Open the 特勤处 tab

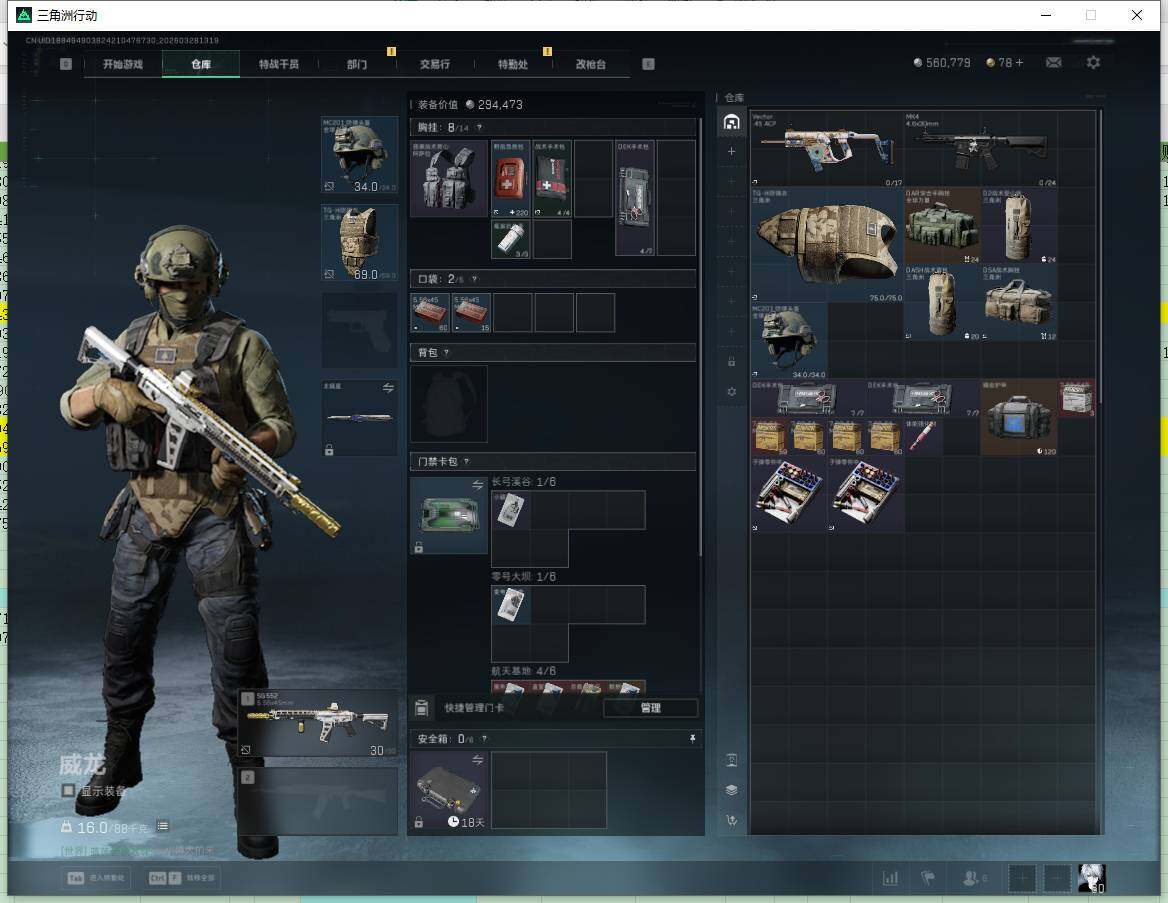tap(512, 64)
